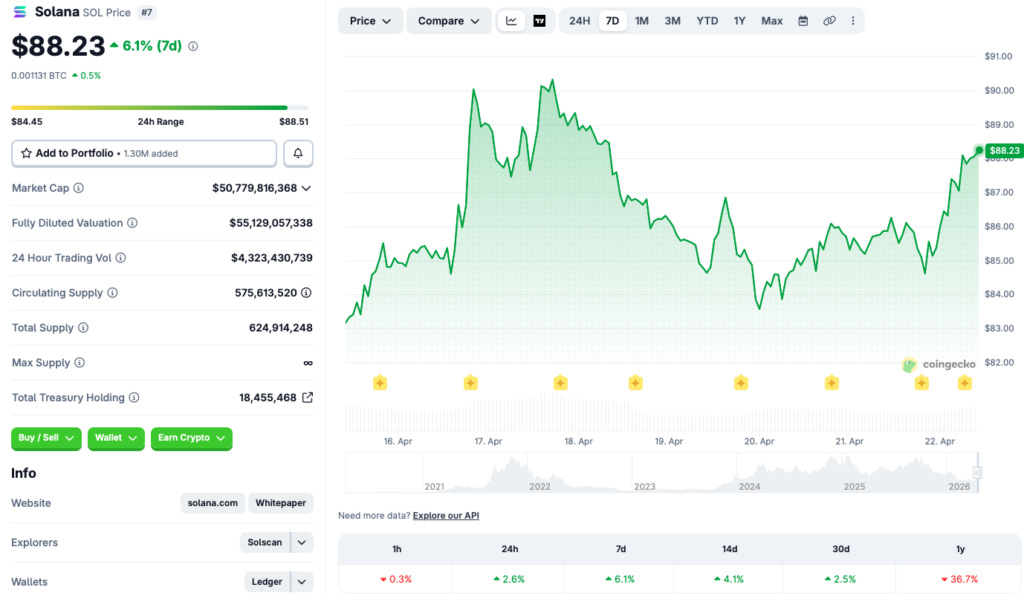Expand the Market Cap value chevron
This screenshot has height=596, width=1024.
click(x=306, y=188)
